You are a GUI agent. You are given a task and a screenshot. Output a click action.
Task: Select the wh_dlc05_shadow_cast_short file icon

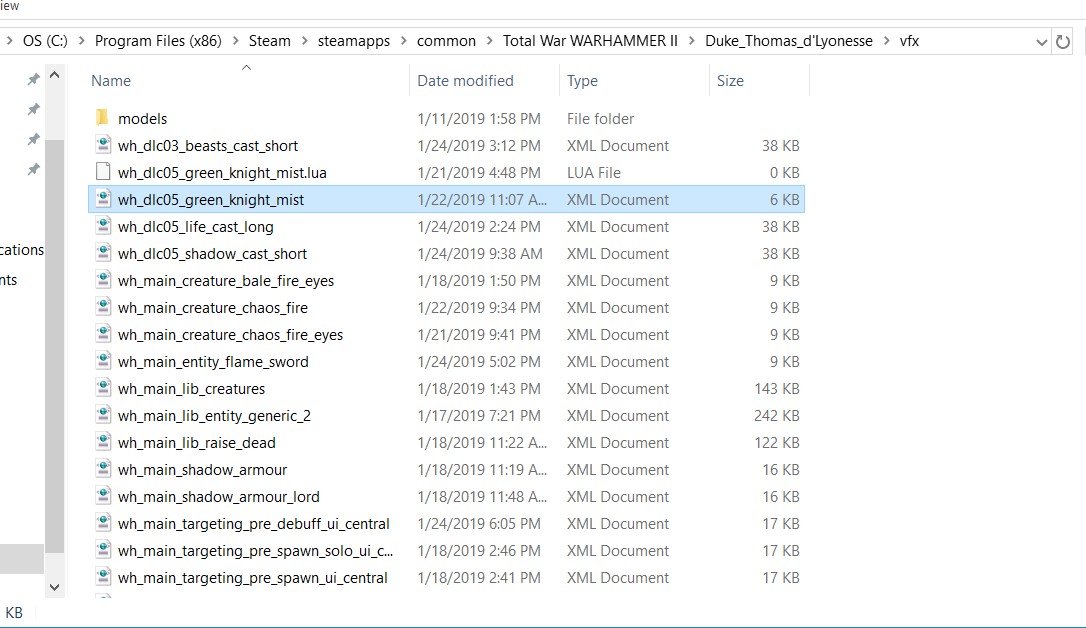[x=103, y=253]
